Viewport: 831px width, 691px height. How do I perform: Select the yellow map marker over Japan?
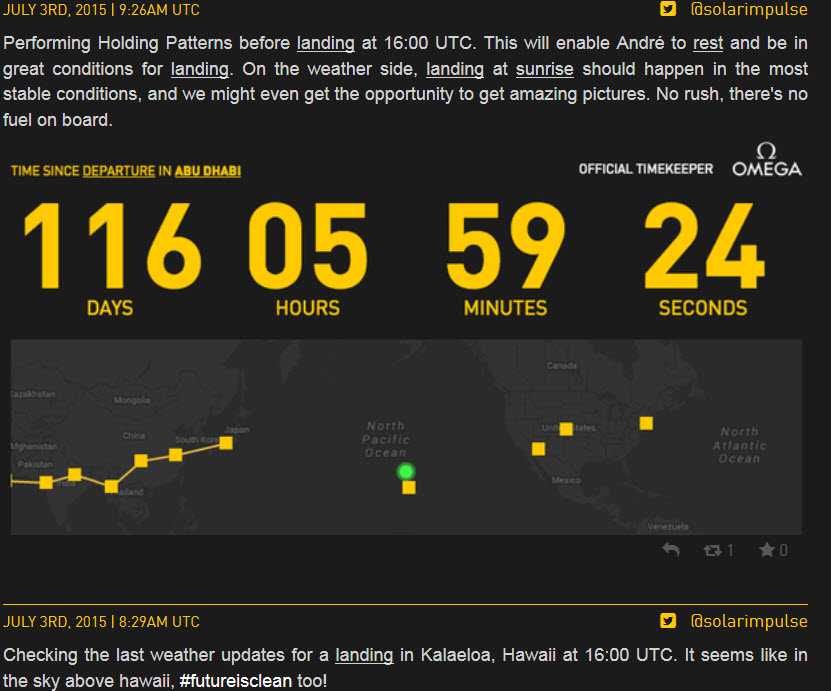click(x=226, y=442)
